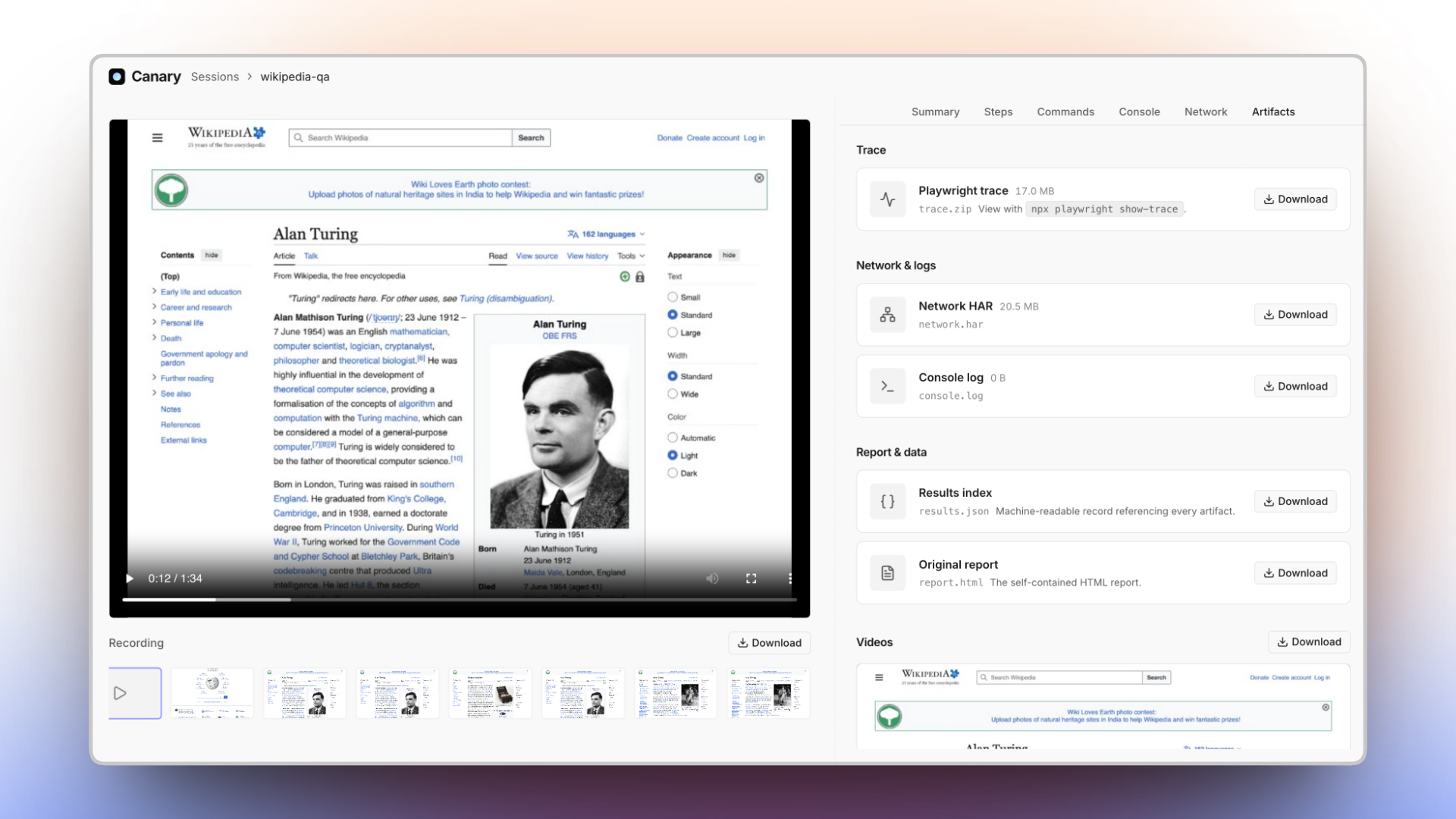Click the Network HAR icon

tap(888, 315)
